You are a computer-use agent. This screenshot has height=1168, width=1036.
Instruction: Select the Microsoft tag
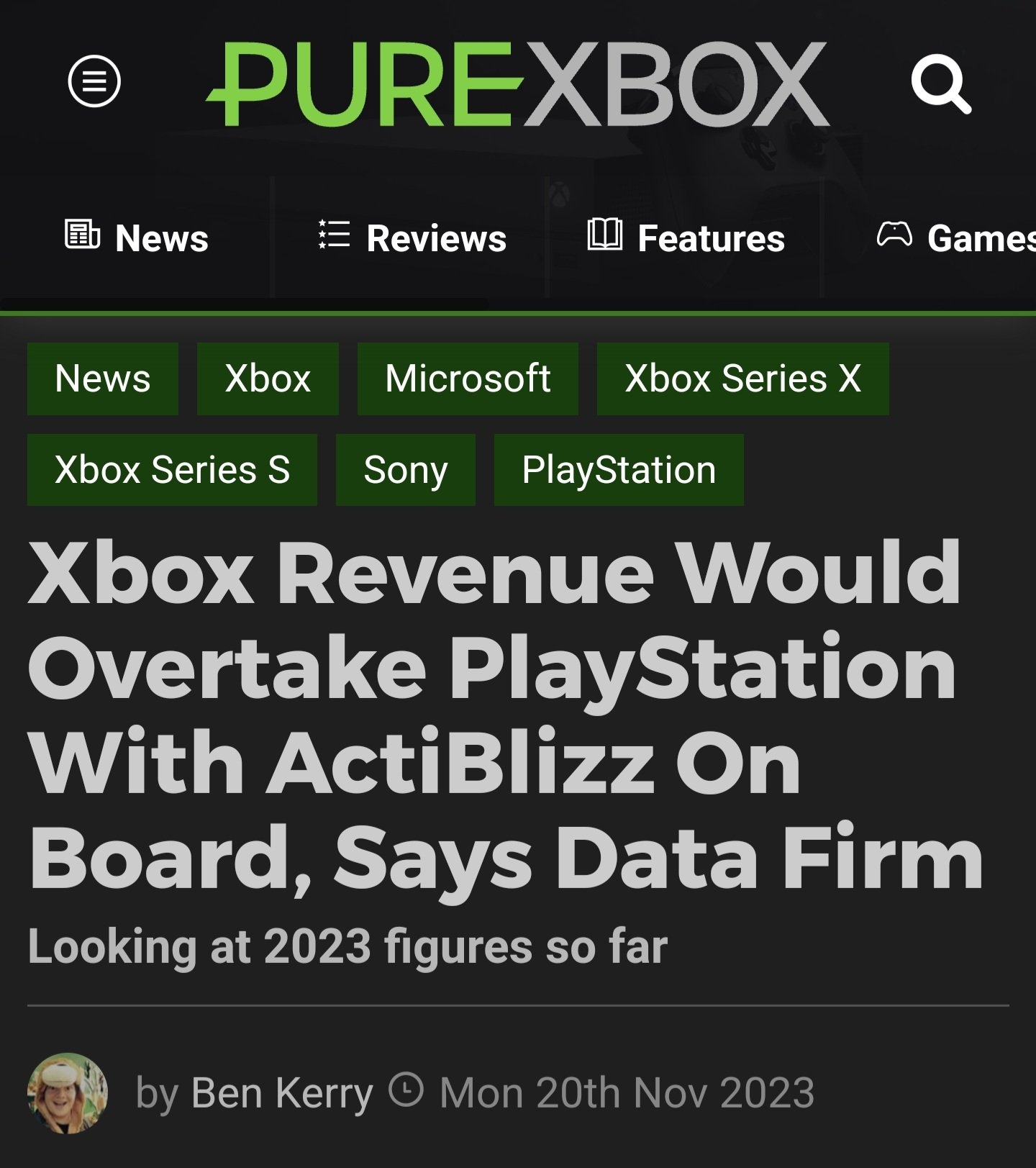click(468, 379)
